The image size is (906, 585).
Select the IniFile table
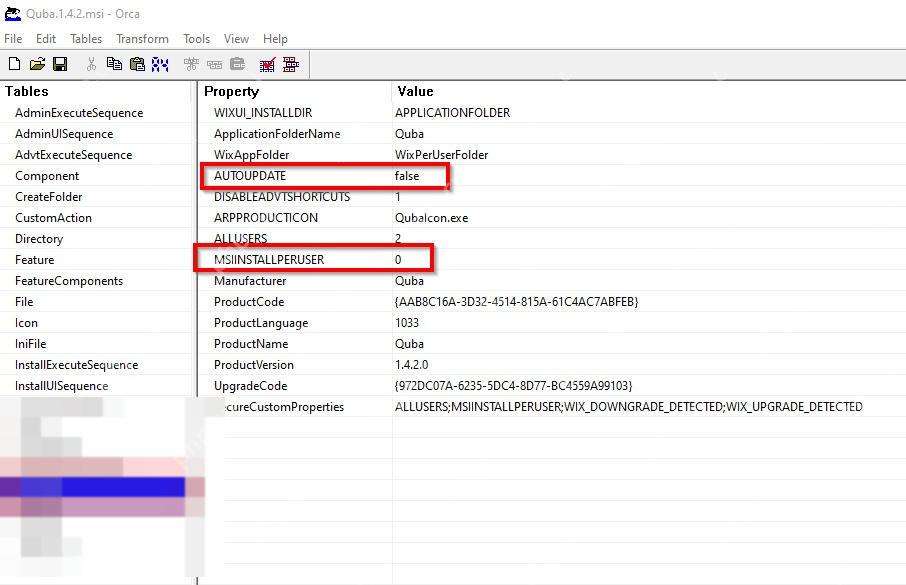coord(31,344)
